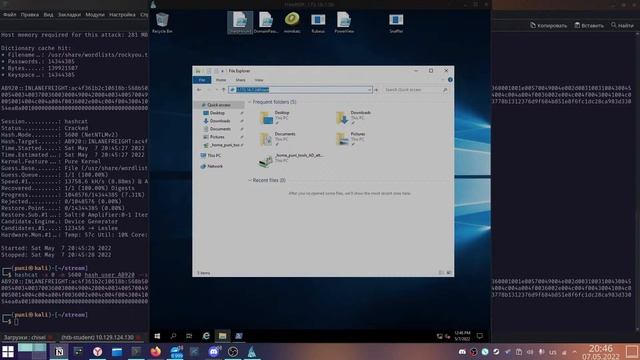Click the remote Windows taskbar search icon
This screenshot has height=360, width=640.
pos(173,336)
